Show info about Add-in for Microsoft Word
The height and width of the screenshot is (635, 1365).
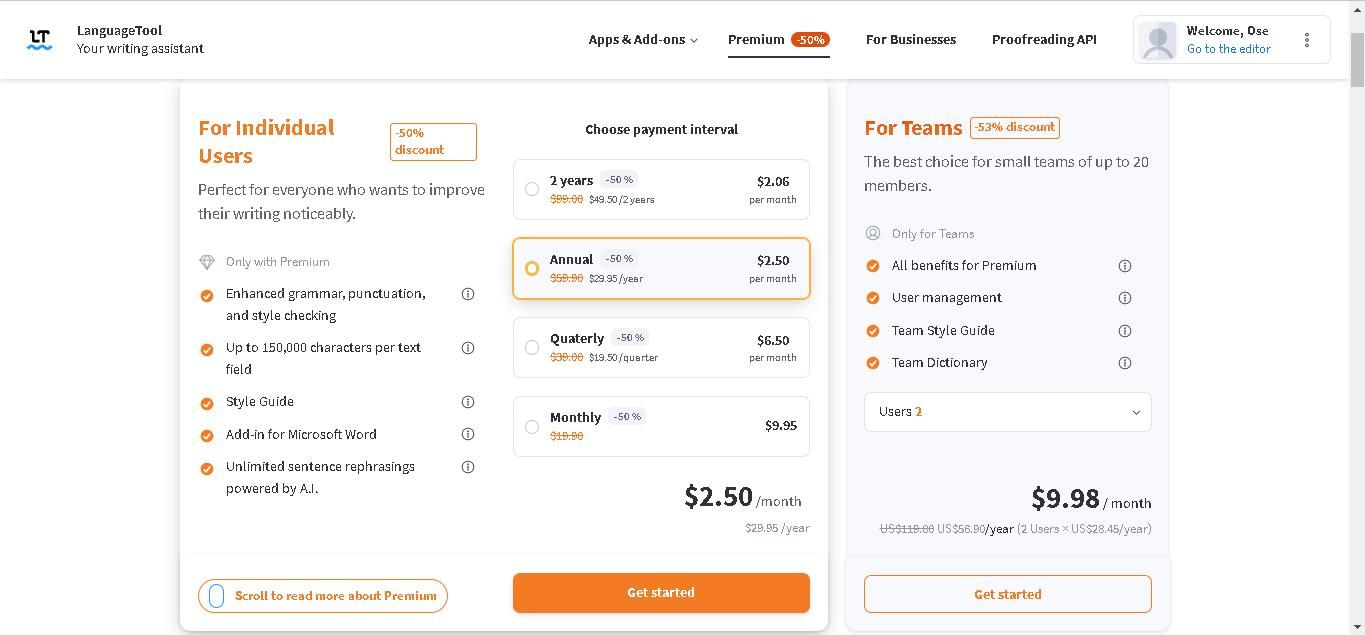click(467, 434)
